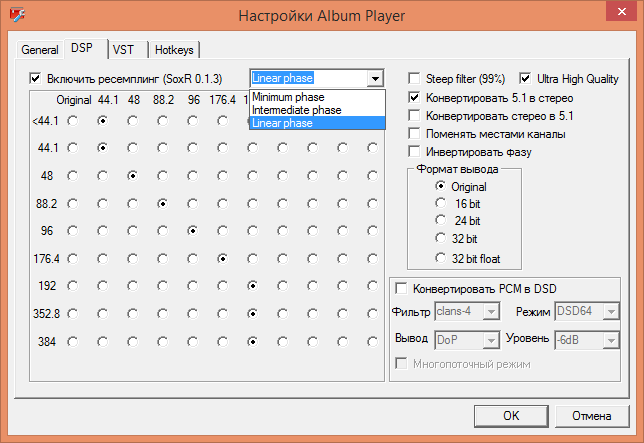
Task: Set 44.1 row to Original column
Action: (73, 148)
